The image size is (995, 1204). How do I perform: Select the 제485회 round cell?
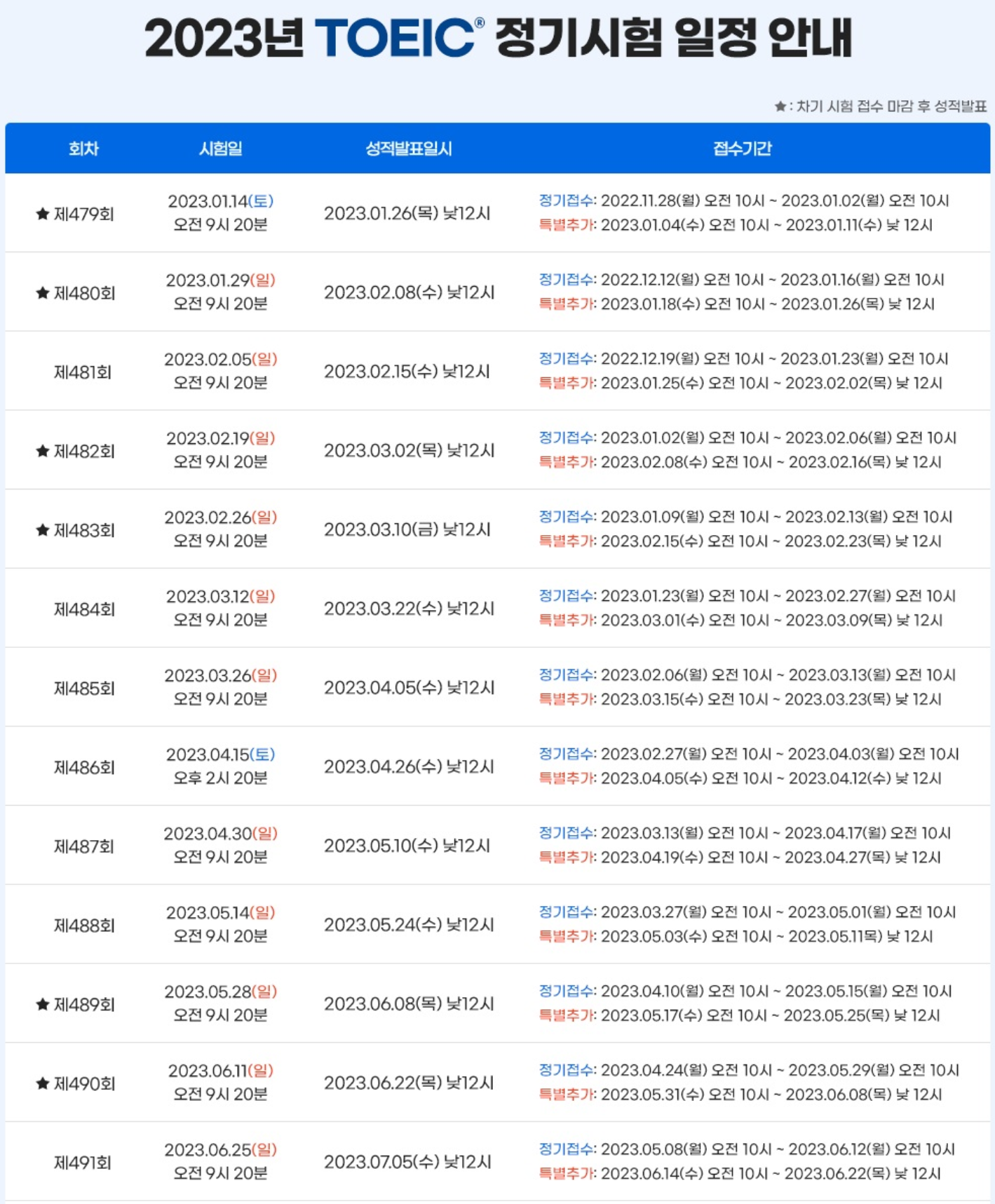[84, 689]
